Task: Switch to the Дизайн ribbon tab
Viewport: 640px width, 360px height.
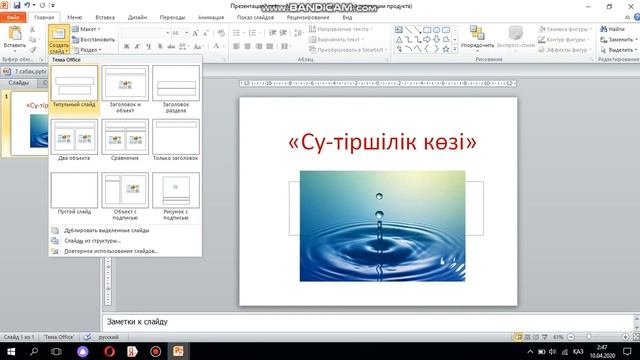Action: 137,18
